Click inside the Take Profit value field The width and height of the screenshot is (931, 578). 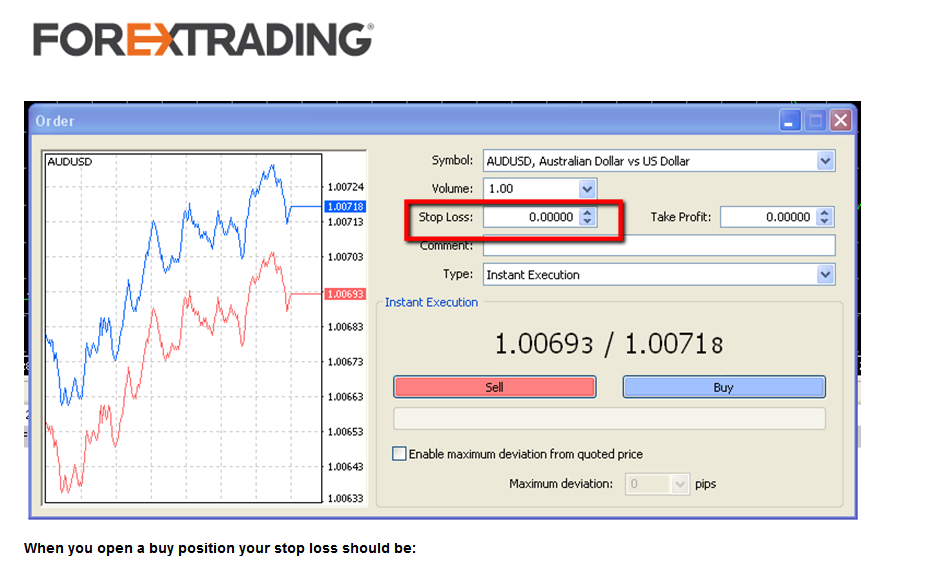[x=767, y=217]
